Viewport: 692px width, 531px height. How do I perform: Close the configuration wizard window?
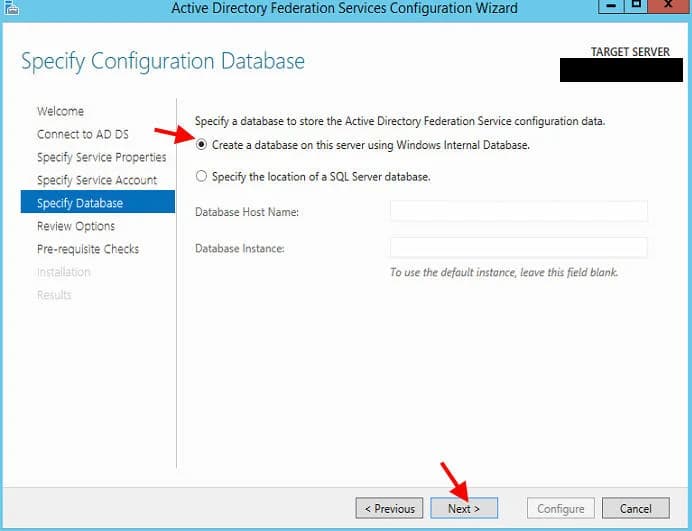coord(668,6)
